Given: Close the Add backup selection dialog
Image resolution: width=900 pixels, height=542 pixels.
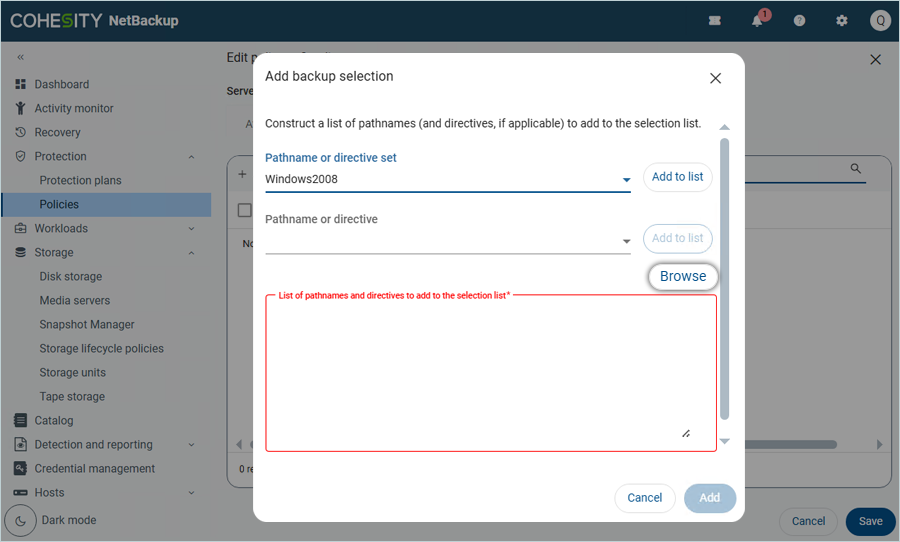Looking at the screenshot, I should pyautogui.click(x=715, y=78).
